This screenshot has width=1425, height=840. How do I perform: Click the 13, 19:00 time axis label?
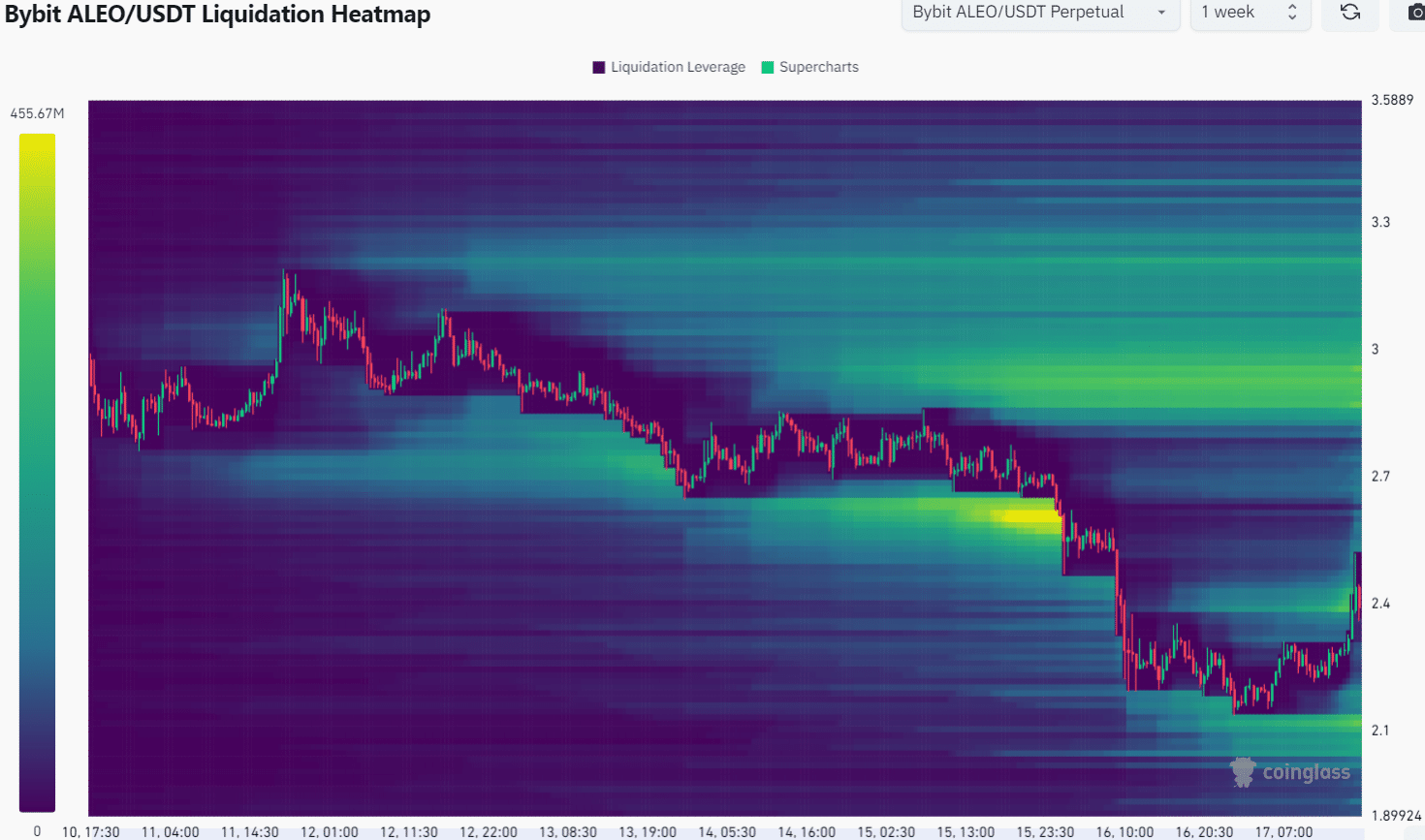coord(648,832)
